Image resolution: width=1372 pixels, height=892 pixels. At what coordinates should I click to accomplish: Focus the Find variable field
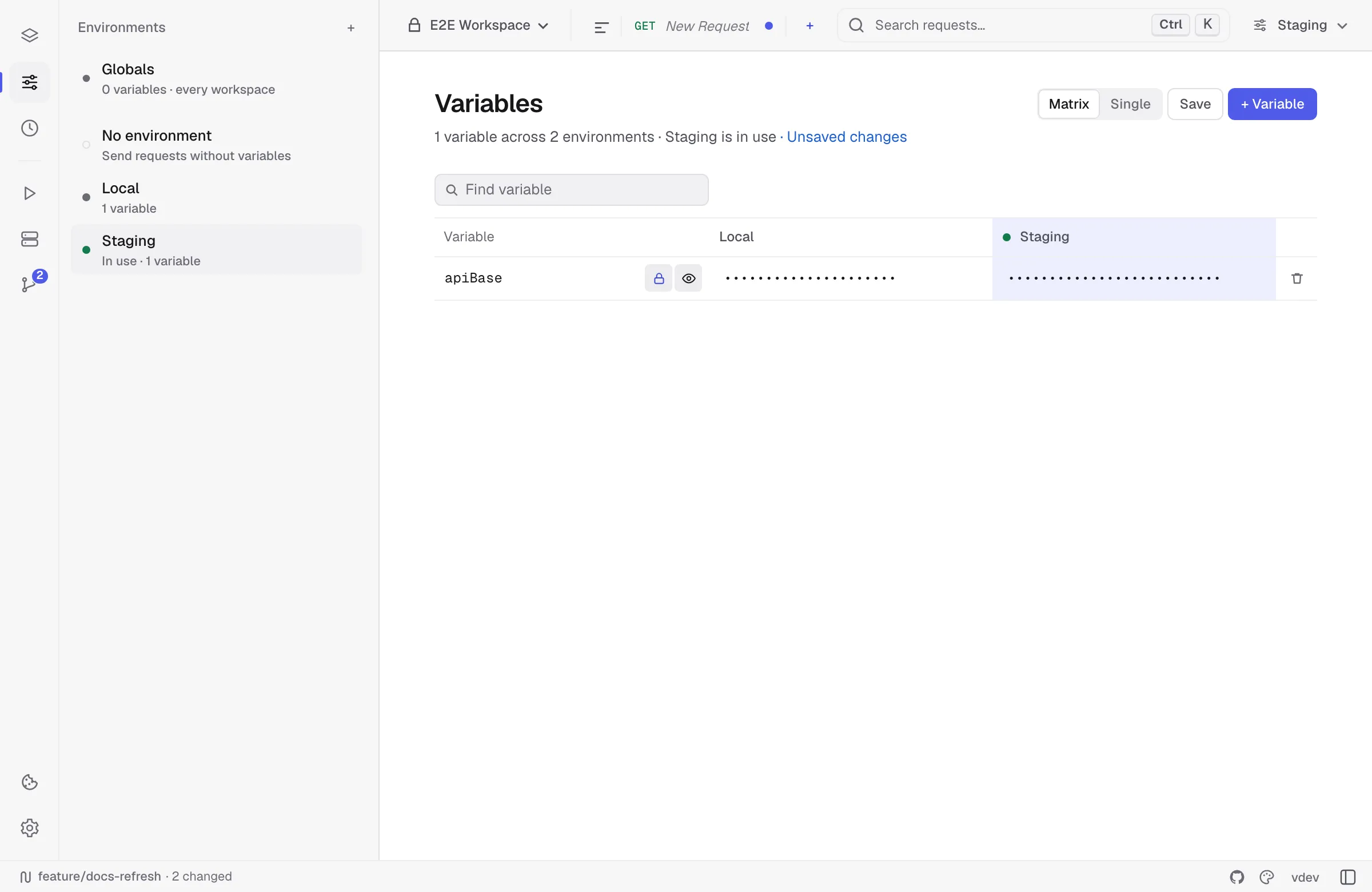point(571,190)
